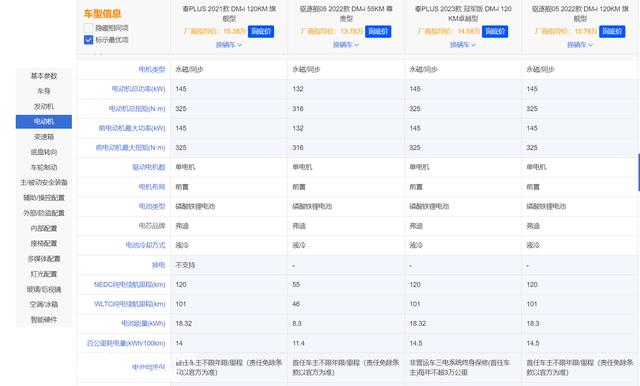Image resolution: width=640 pixels, height=386 pixels.
Task: Click the vertical page scrollbar thumb
Action: tap(639, 172)
